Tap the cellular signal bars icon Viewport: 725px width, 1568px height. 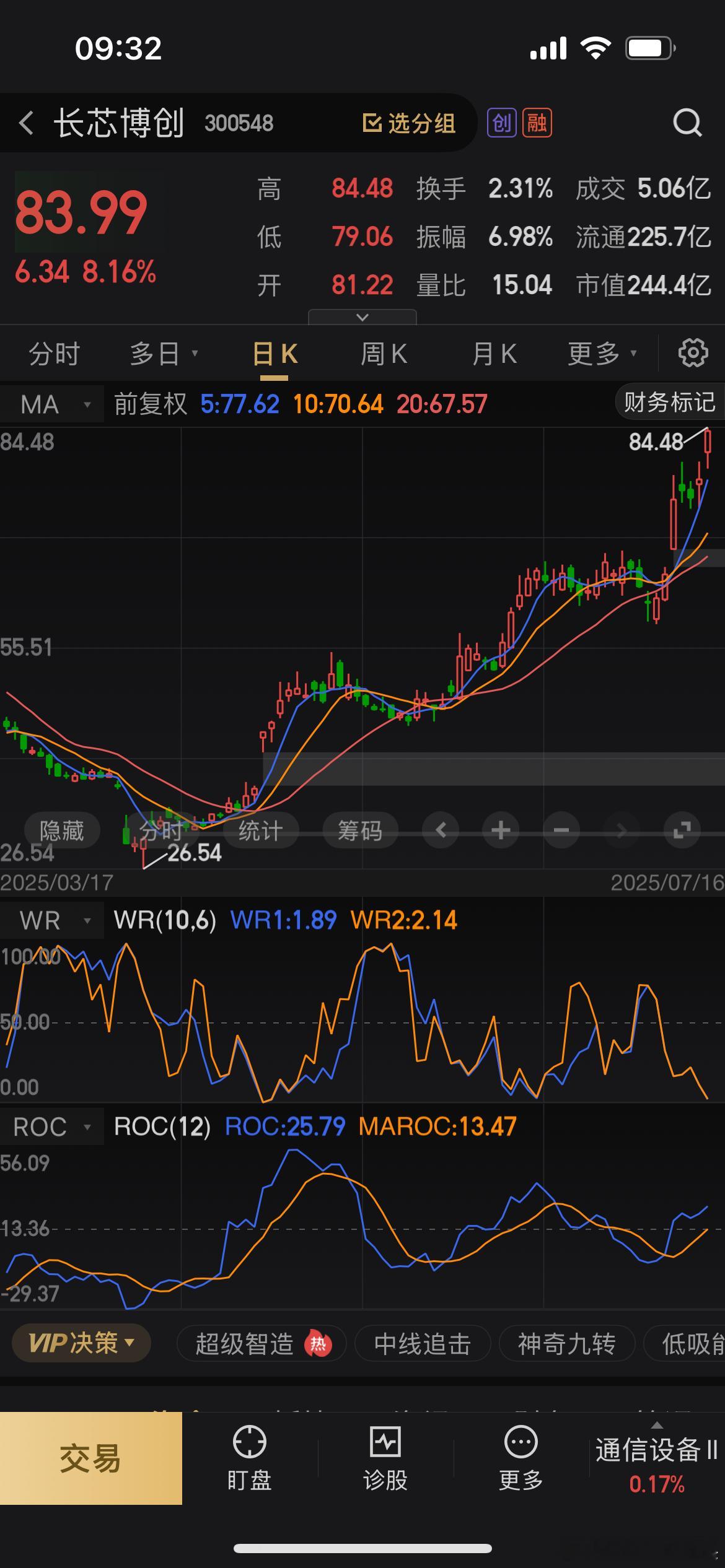tap(548, 48)
